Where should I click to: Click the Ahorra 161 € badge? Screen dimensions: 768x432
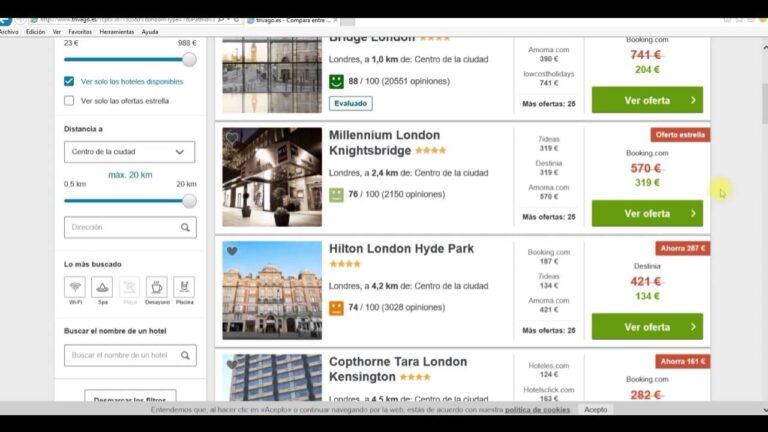[x=682, y=361]
